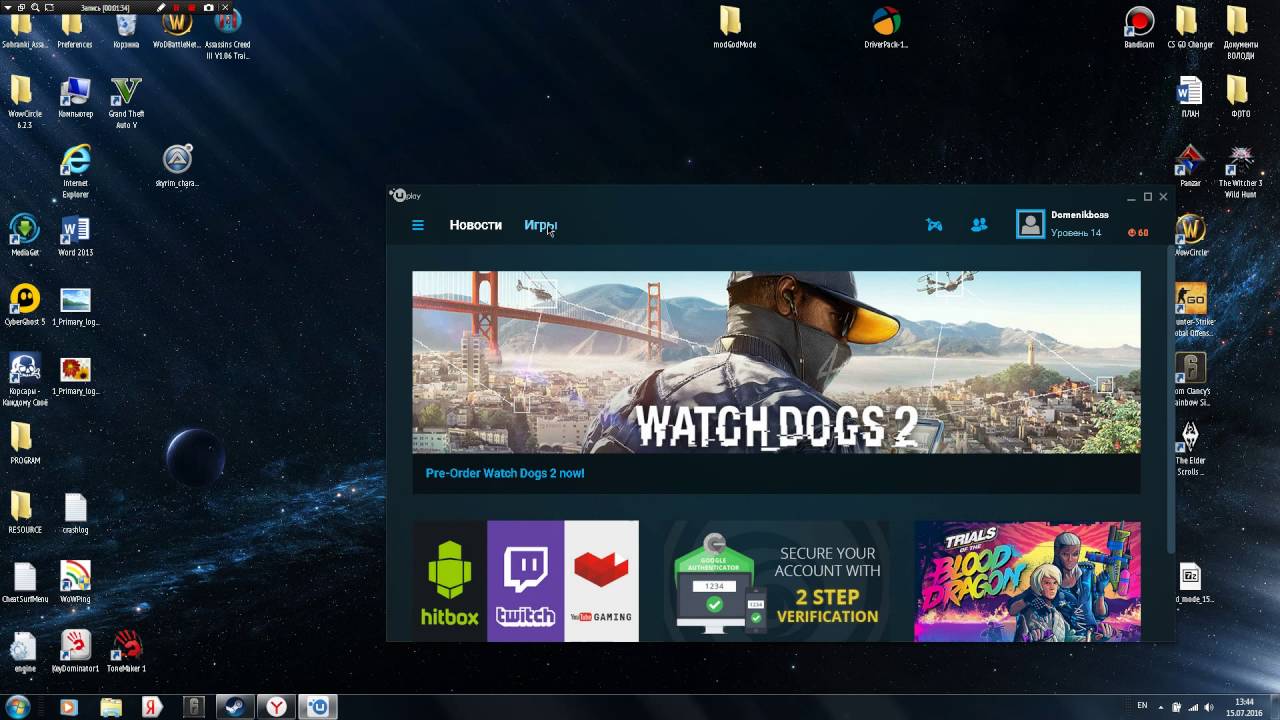Select the Grand Theft Auto V shortcut
The image size is (1280, 720).
(126, 102)
